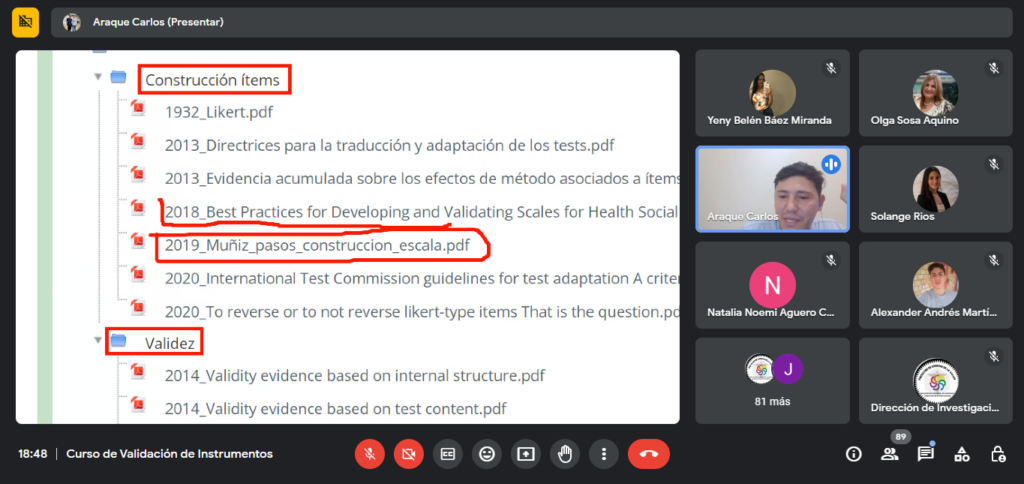Image resolution: width=1024 pixels, height=484 pixels.
Task: Click muted mic icon on Dirección de Investigaci tile
Action: [994, 356]
